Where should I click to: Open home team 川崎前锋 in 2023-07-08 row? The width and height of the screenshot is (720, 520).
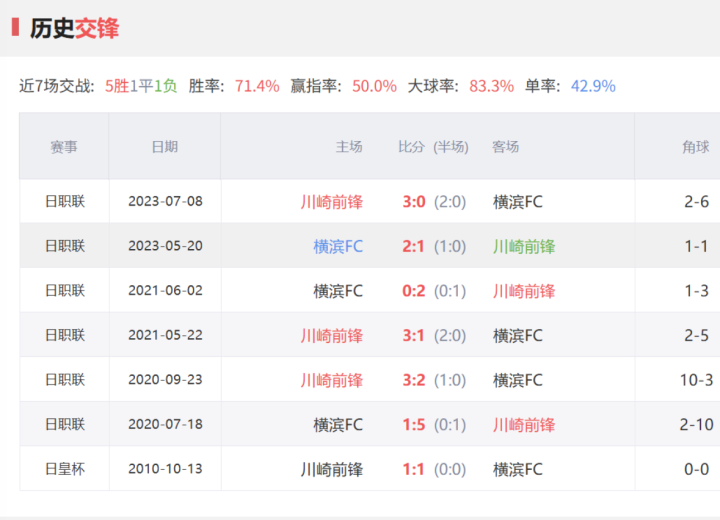(332, 202)
